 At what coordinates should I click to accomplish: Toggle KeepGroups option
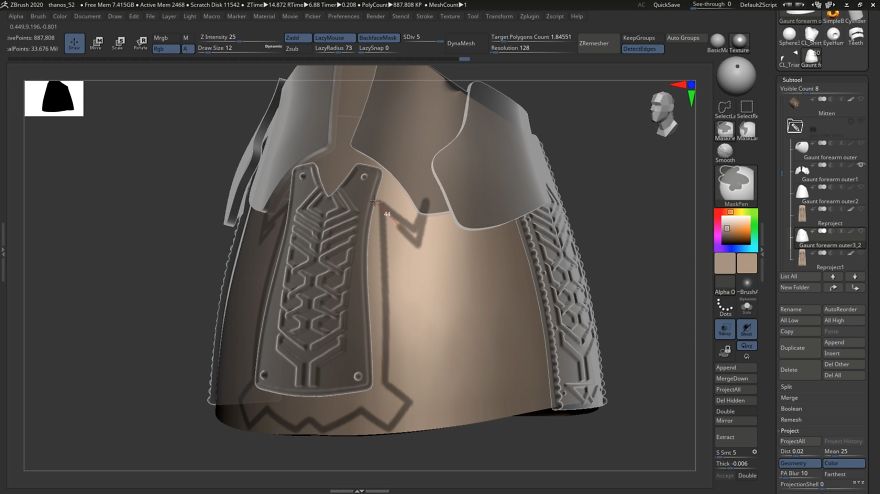(x=639, y=38)
